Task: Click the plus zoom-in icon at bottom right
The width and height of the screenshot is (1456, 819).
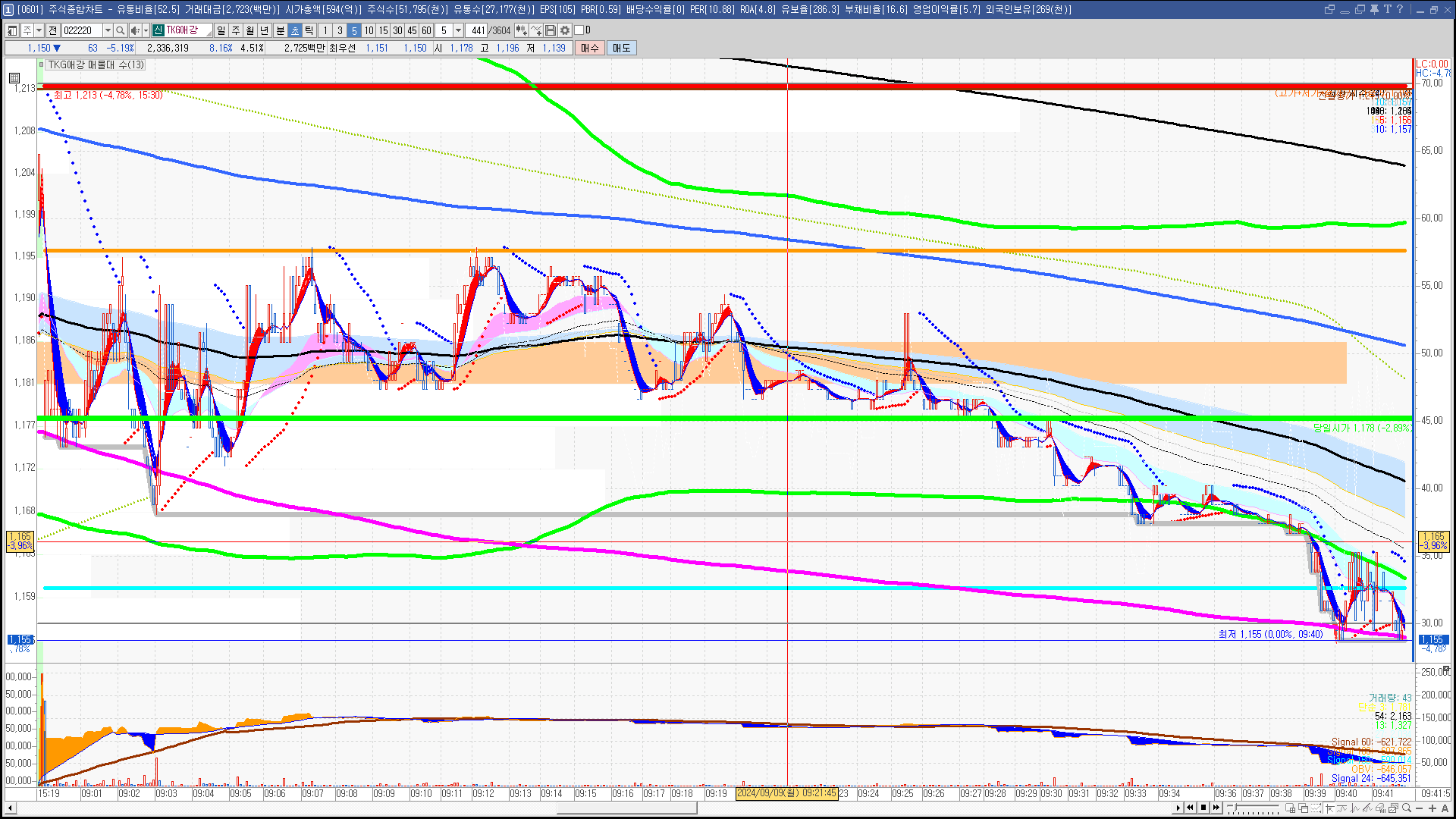Action: (1432, 808)
